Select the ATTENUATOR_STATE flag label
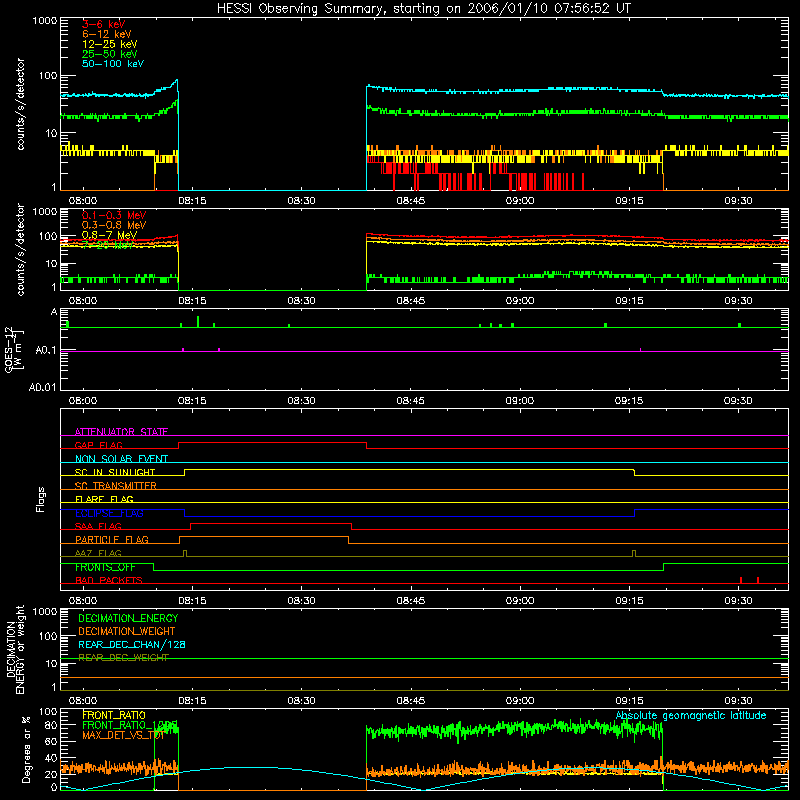This screenshot has height=800, width=800. point(121,432)
